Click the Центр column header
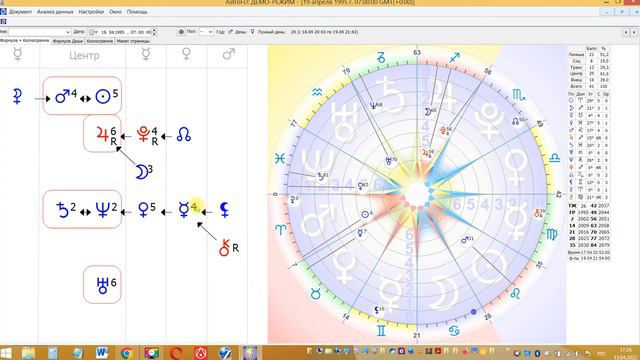Screen dimensions: 640x360 coord(84,56)
